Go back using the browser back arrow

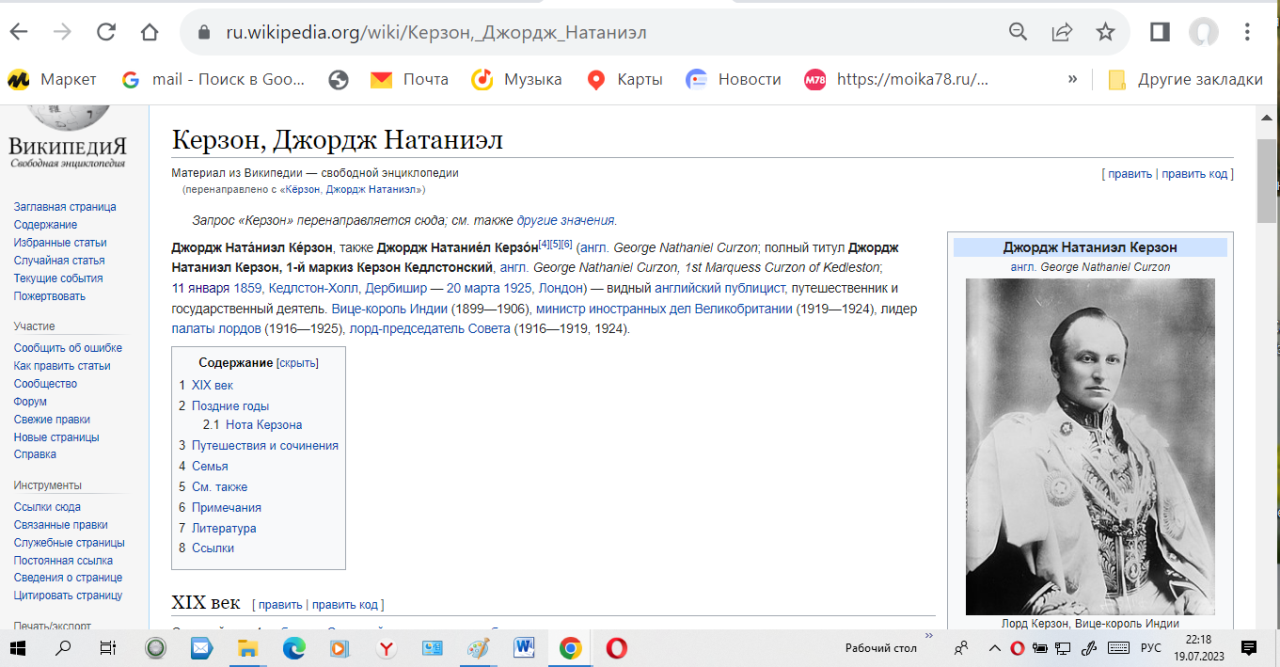[19, 32]
